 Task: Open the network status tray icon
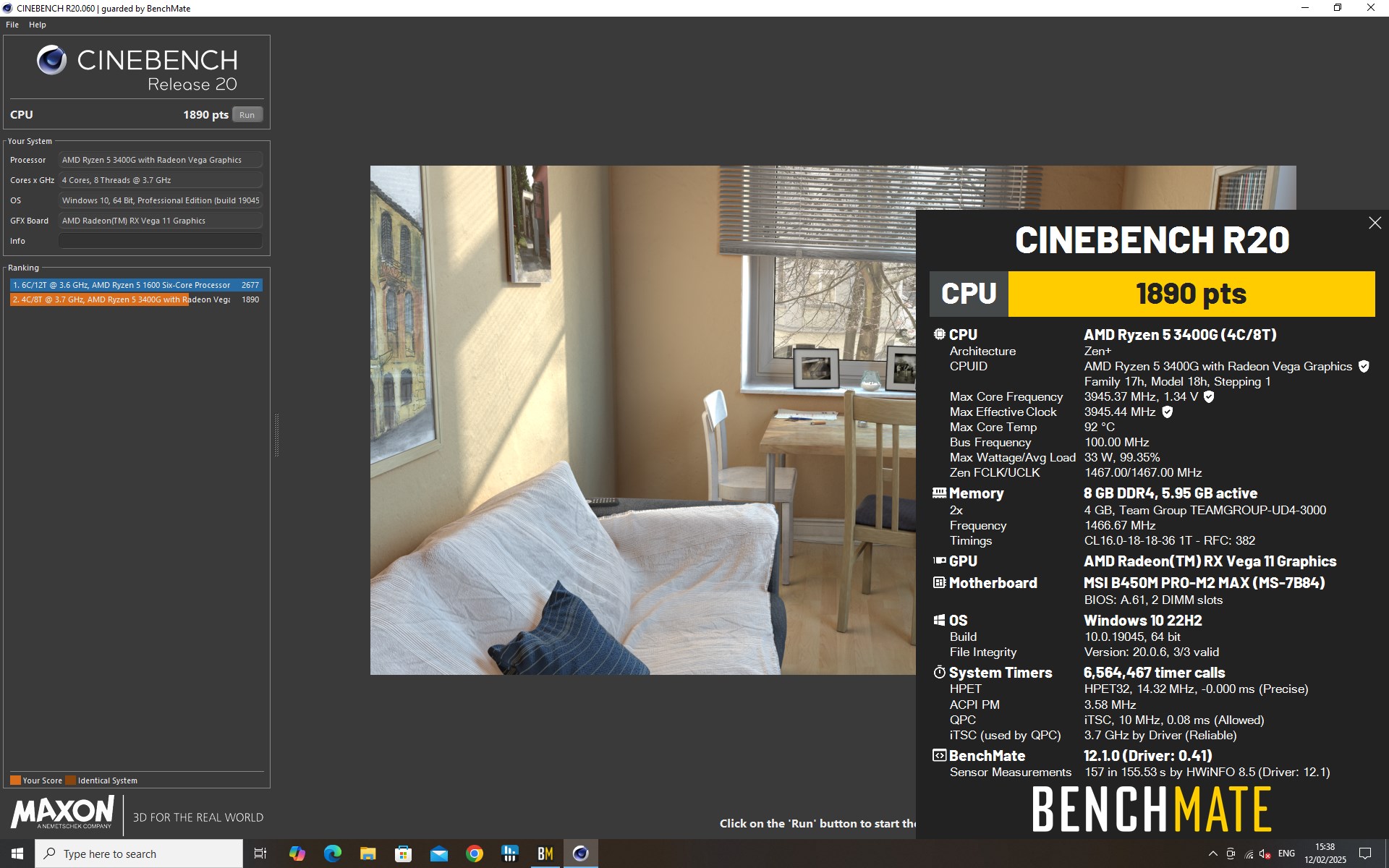[1249, 854]
